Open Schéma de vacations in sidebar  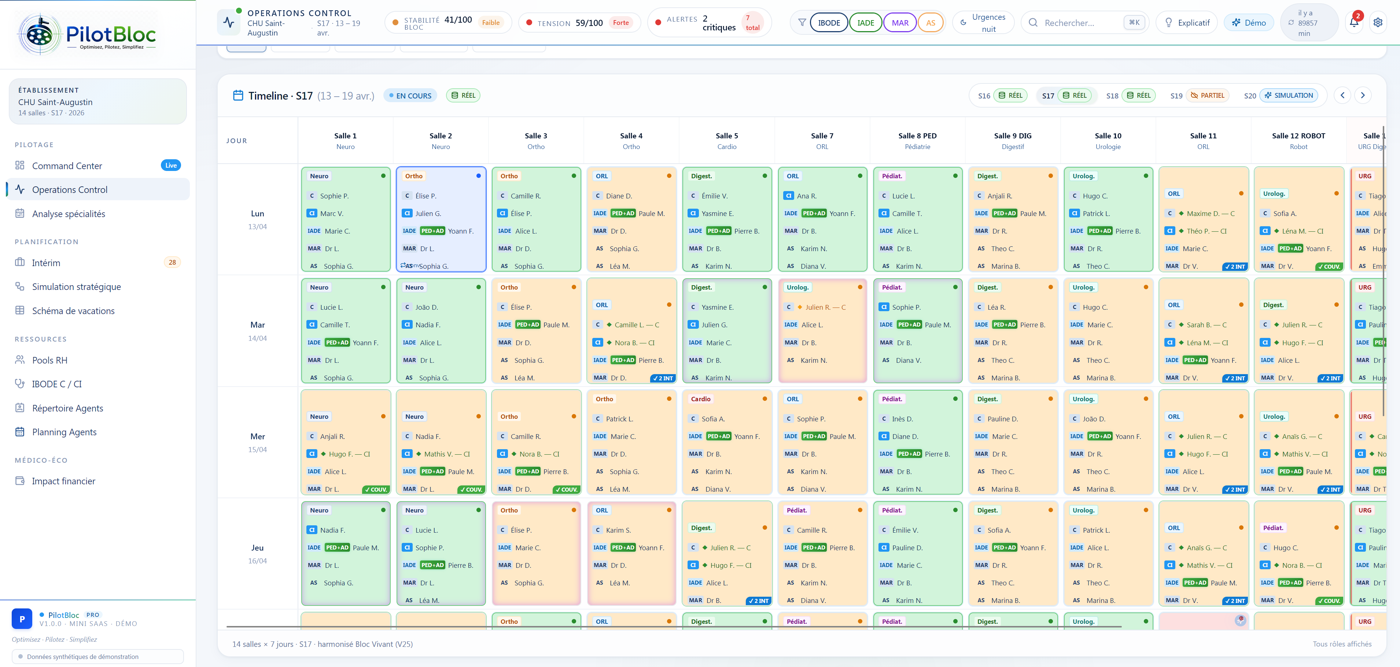(x=98, y=311)
